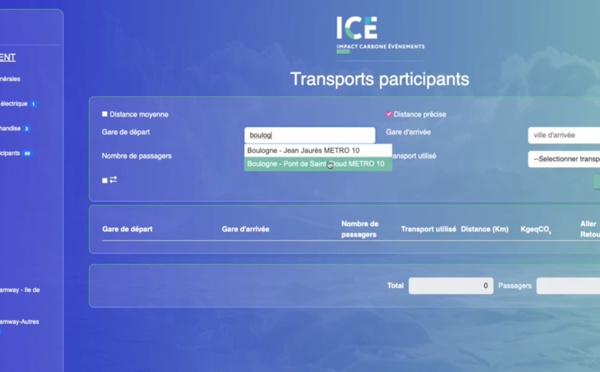The height and width of the screenshot is (372, 600).
Task: Click the sidebar 'amway - Ile de' entry
Action: point(20,290)
